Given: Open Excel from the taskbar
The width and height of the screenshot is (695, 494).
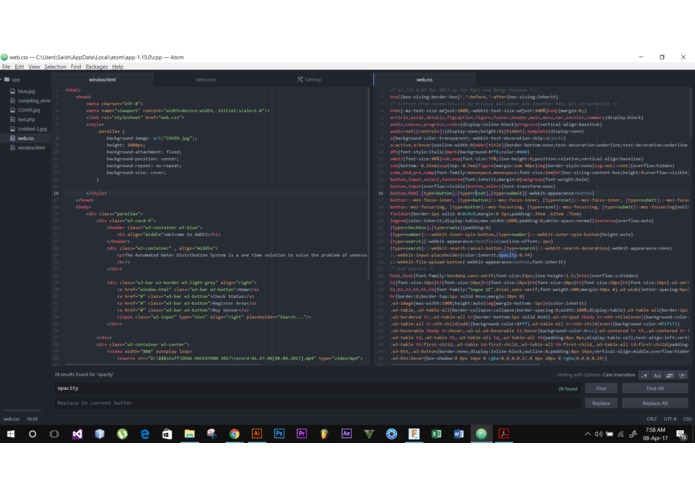Looking at the screenshot, I should 436,434.
